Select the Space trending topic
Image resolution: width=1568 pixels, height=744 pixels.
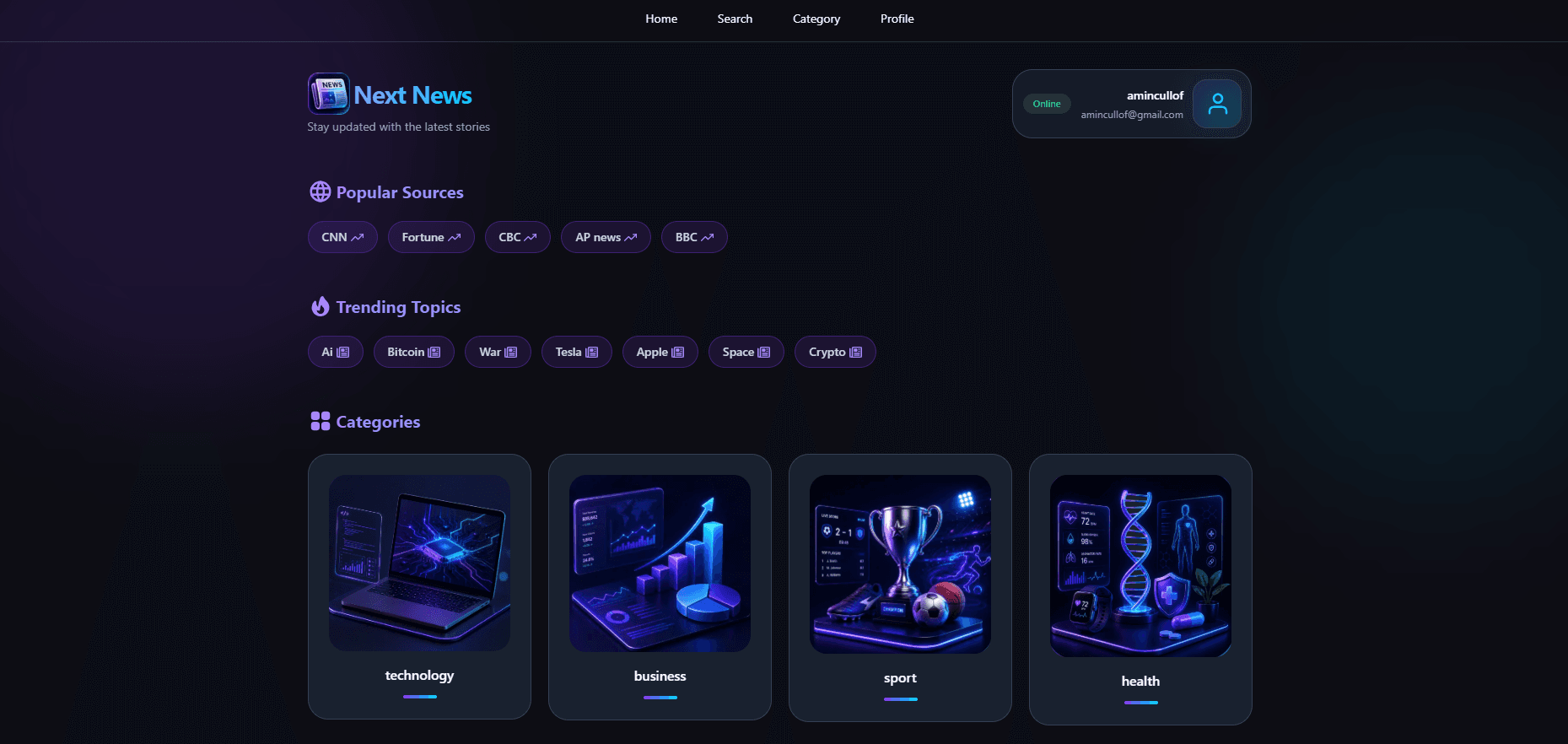746,352
